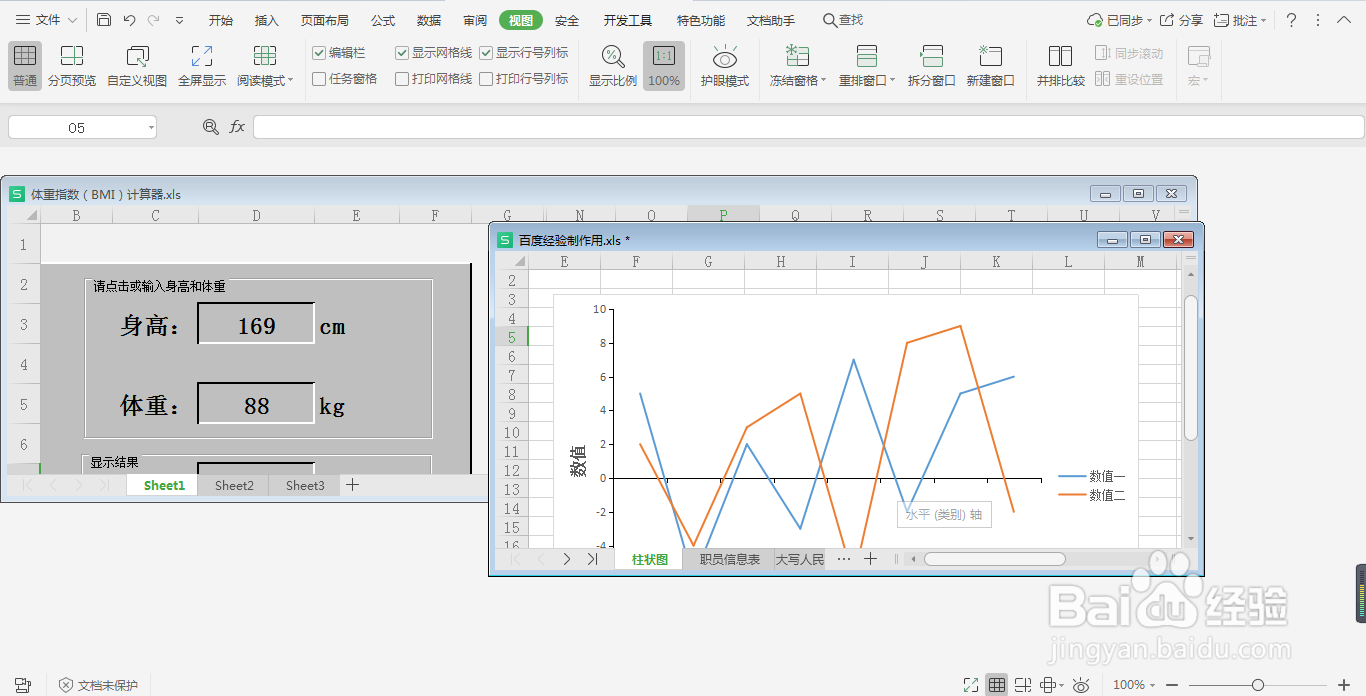Viewport: 1366px width, 696px height.
Task: Go to last sheet in 百度经验制作用 window
Action: coord(592,559)
